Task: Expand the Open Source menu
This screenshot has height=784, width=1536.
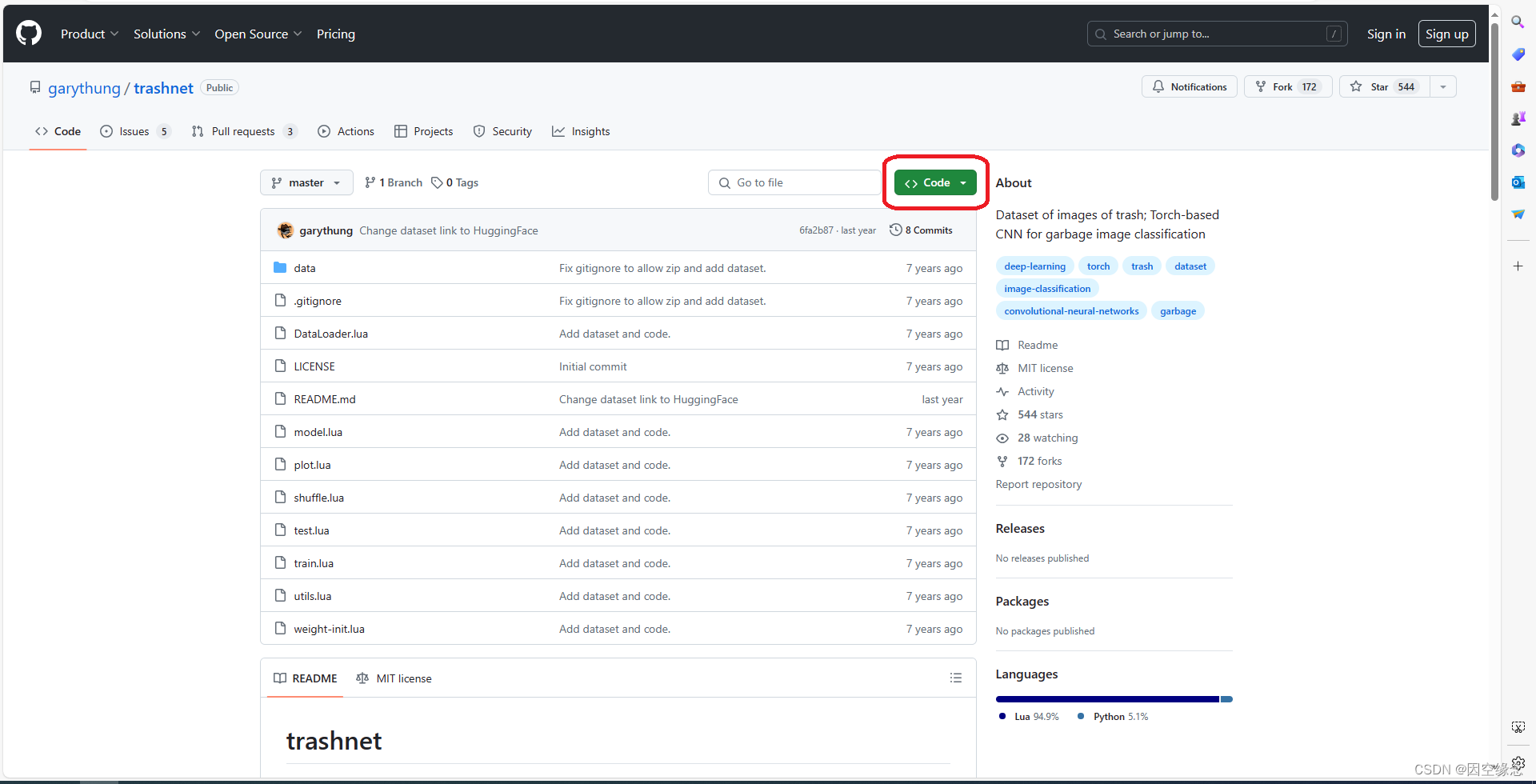Action: tap(258, 34)
